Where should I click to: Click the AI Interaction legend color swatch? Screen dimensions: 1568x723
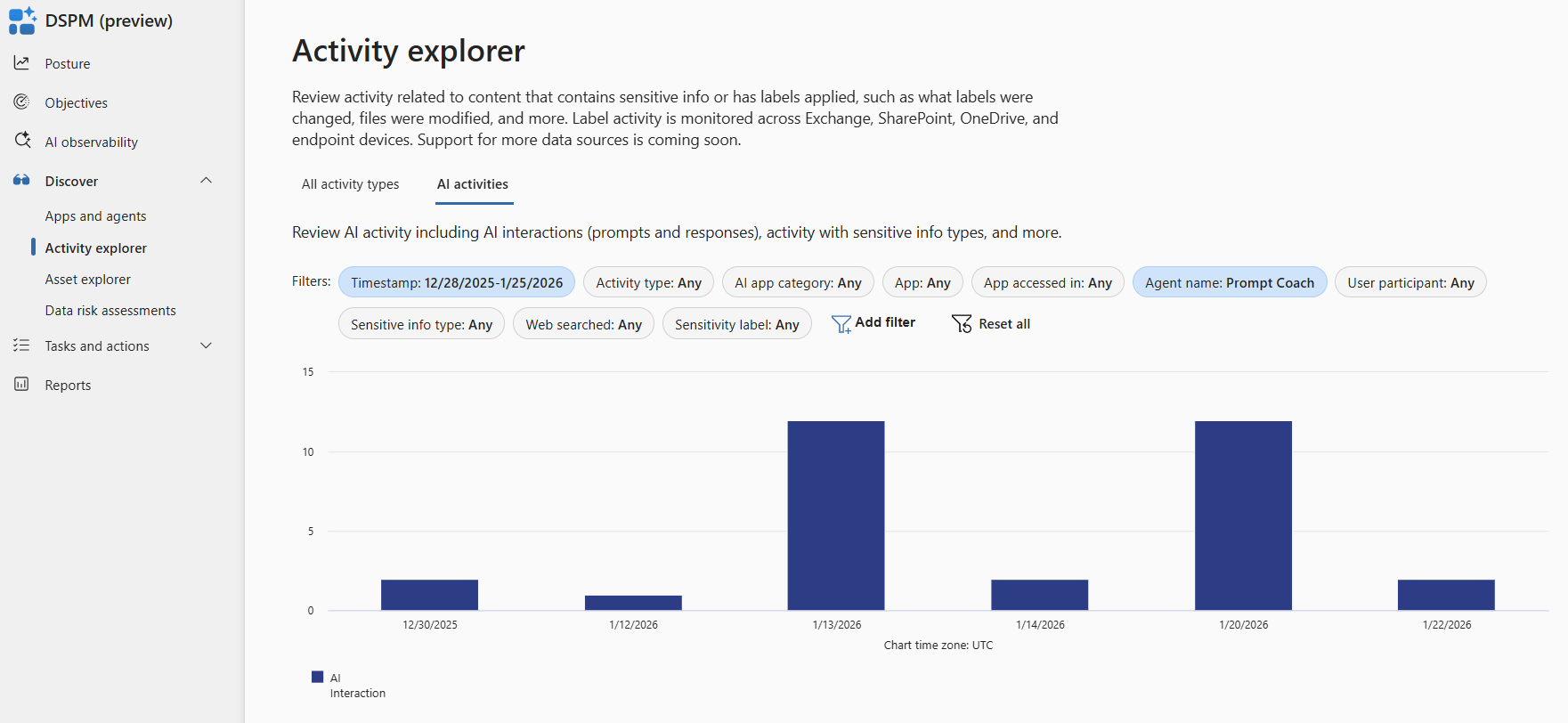[x=318, y=677]
